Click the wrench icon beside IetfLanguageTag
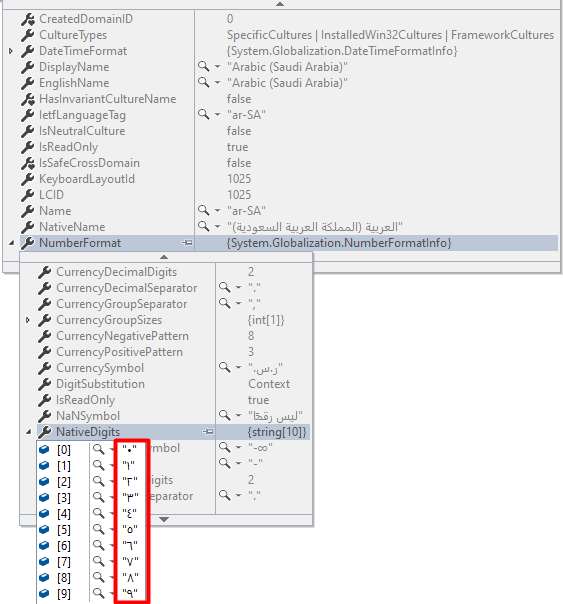The width and height of the screenshot is (563, 604). (28, 115)
